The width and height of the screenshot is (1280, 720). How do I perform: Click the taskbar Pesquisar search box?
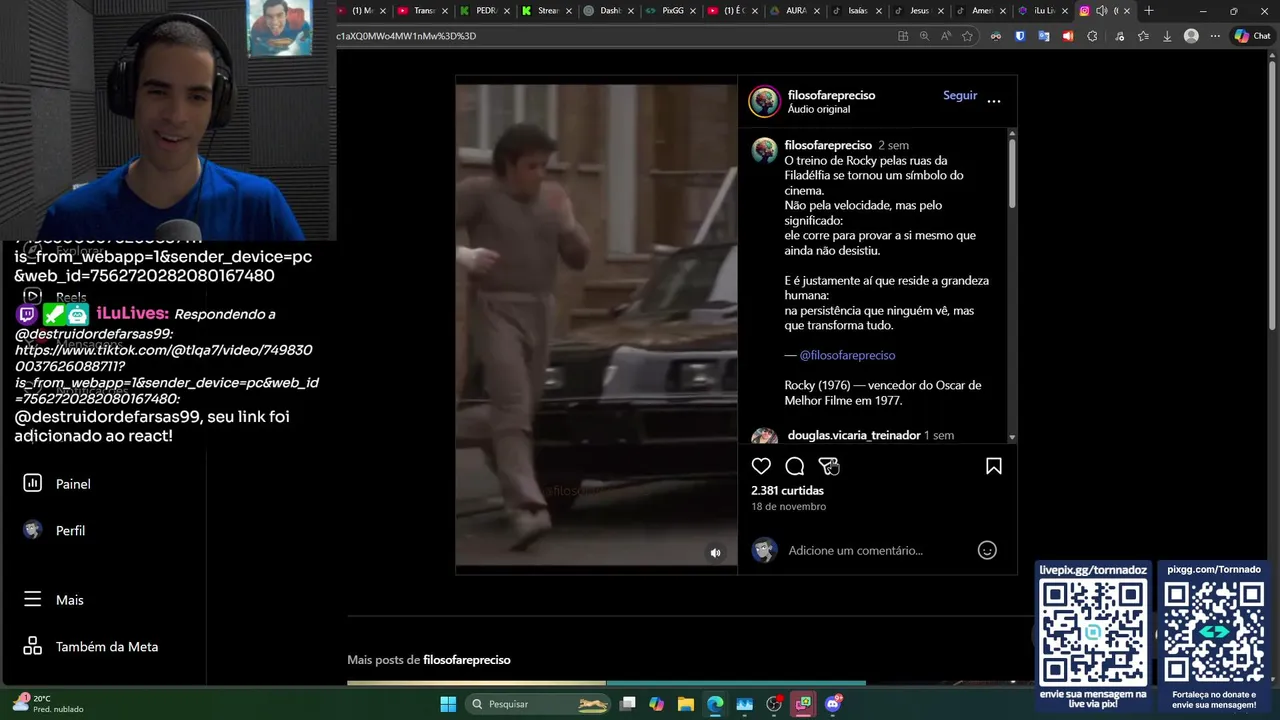[540, 704]
